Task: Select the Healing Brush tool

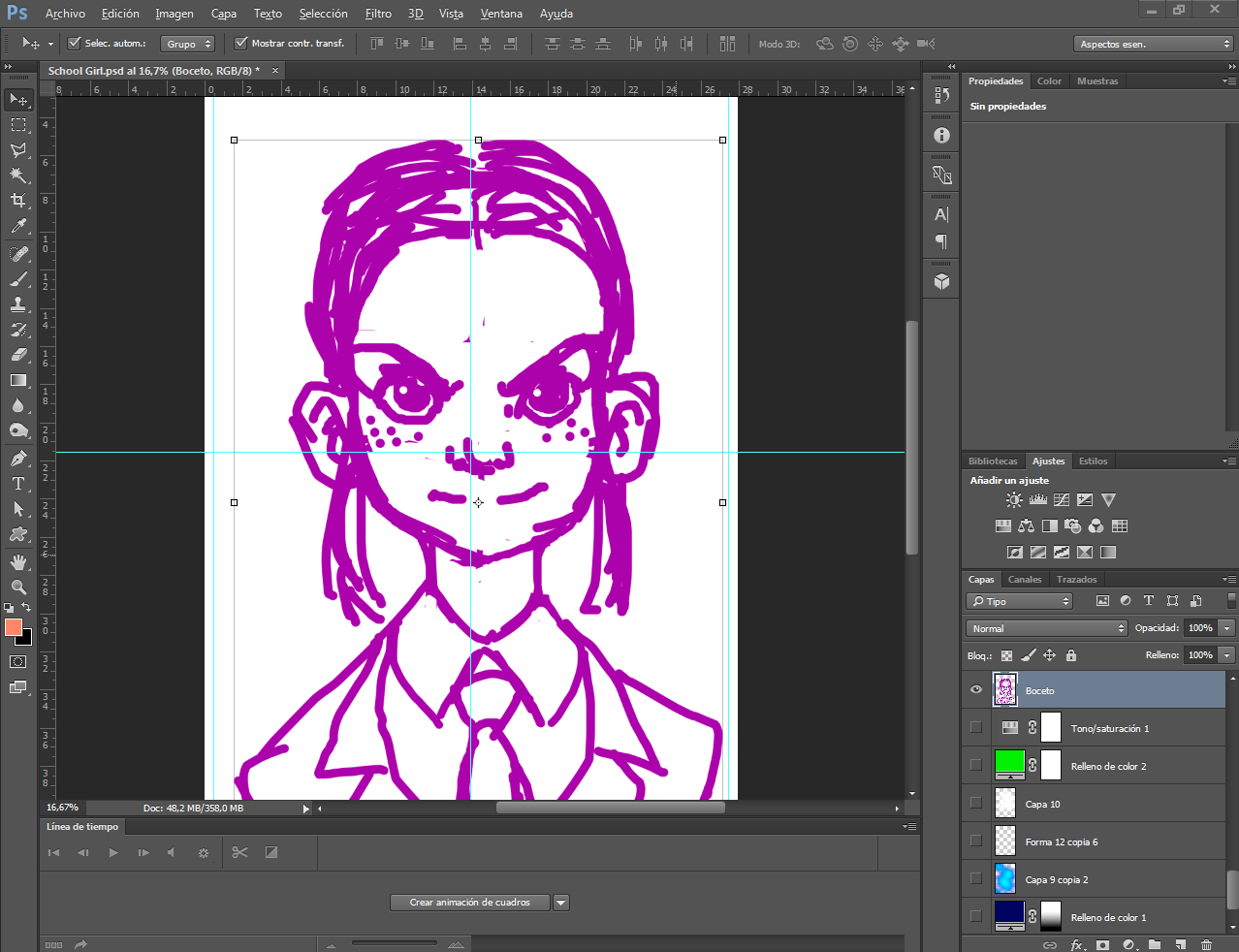Action: coord(18,254)
